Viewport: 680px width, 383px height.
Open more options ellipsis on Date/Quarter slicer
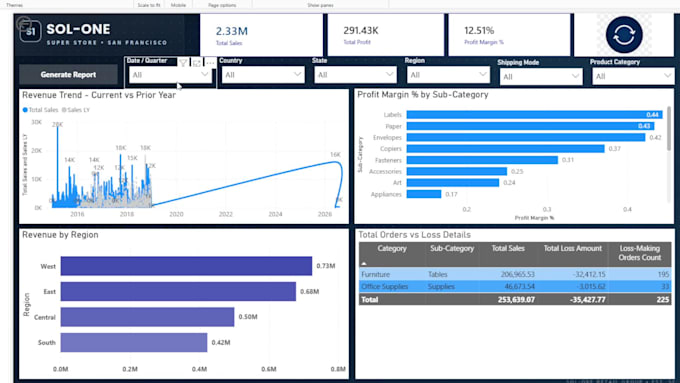[x=210, y=63]
